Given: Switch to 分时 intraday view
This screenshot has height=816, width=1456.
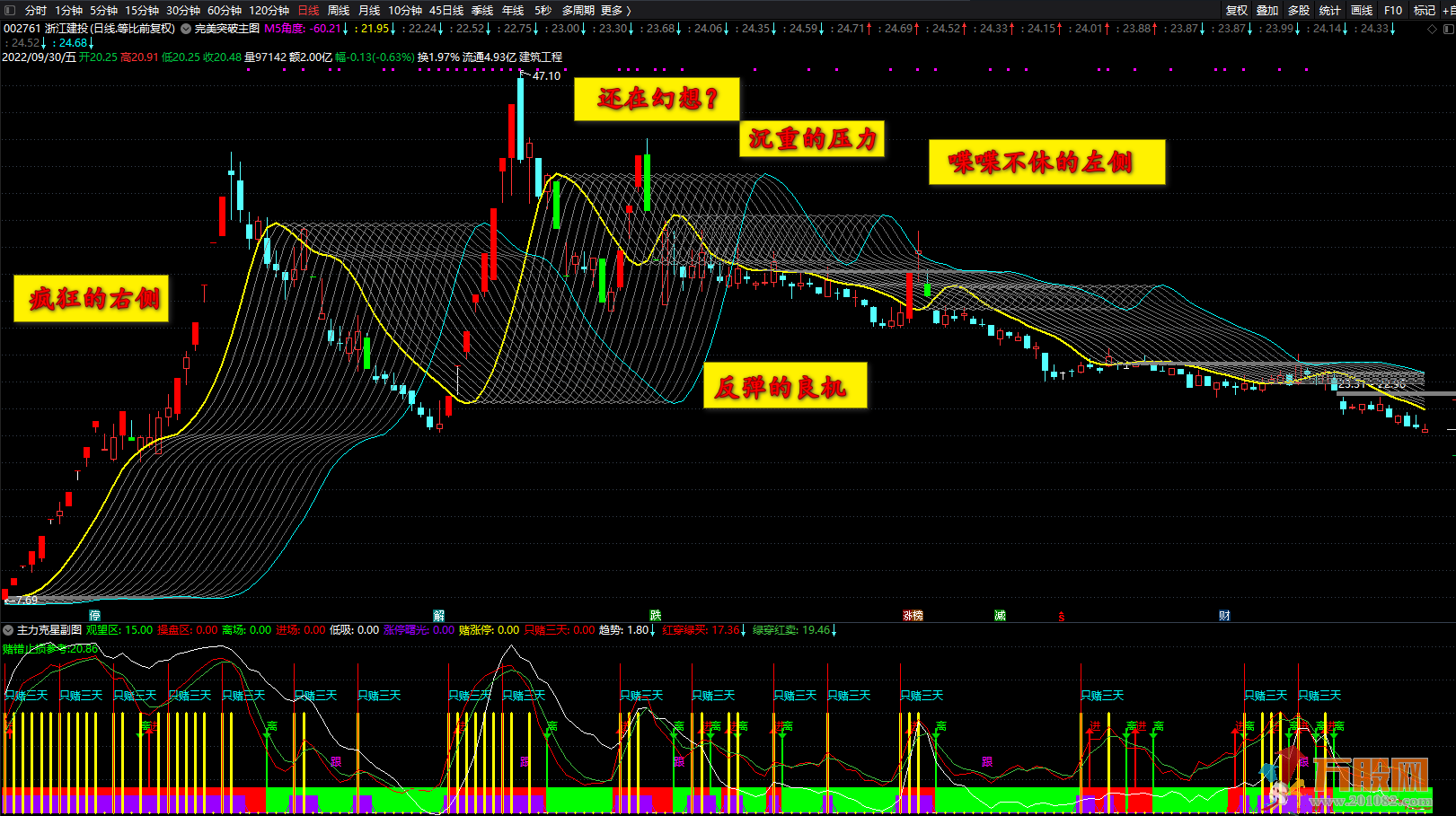Looking at the screenshot, I should pos(36,10).
